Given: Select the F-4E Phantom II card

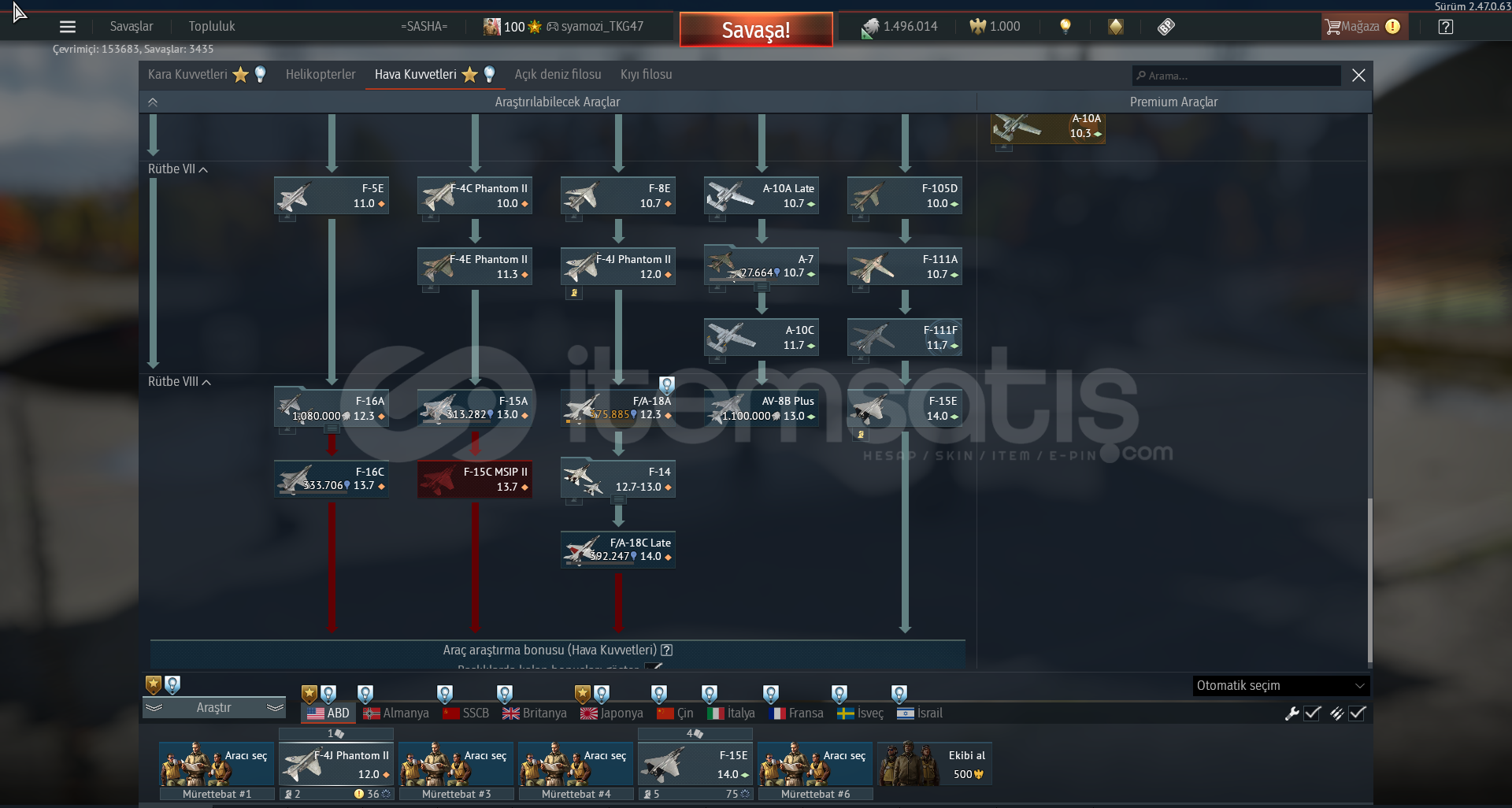Looking at the screenshot, I should [x=475, y=267].
